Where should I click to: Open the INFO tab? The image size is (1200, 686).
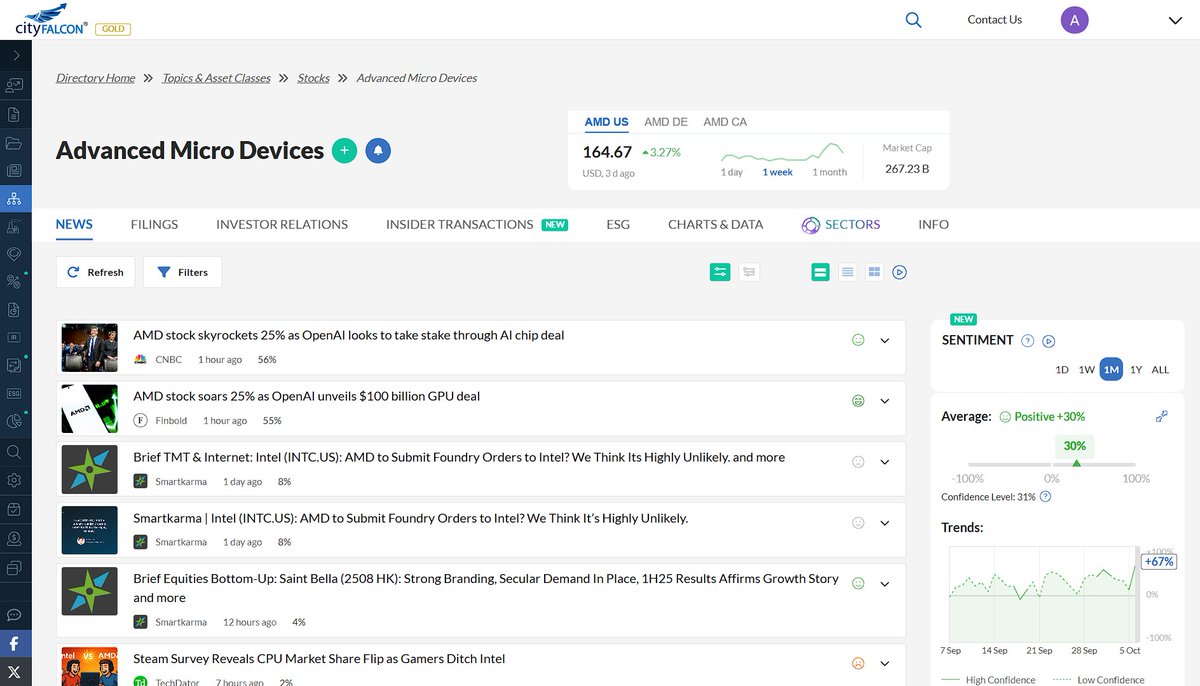933,224
